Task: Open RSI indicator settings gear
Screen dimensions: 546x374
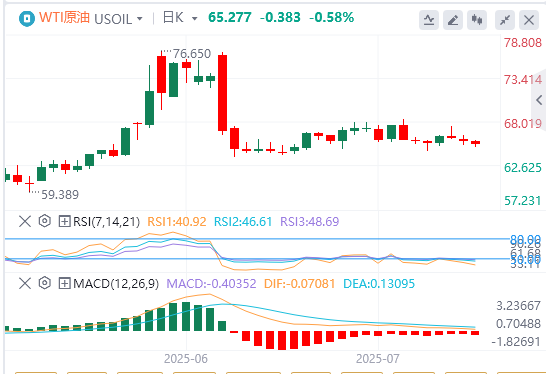Action: (x=45, y=221)
